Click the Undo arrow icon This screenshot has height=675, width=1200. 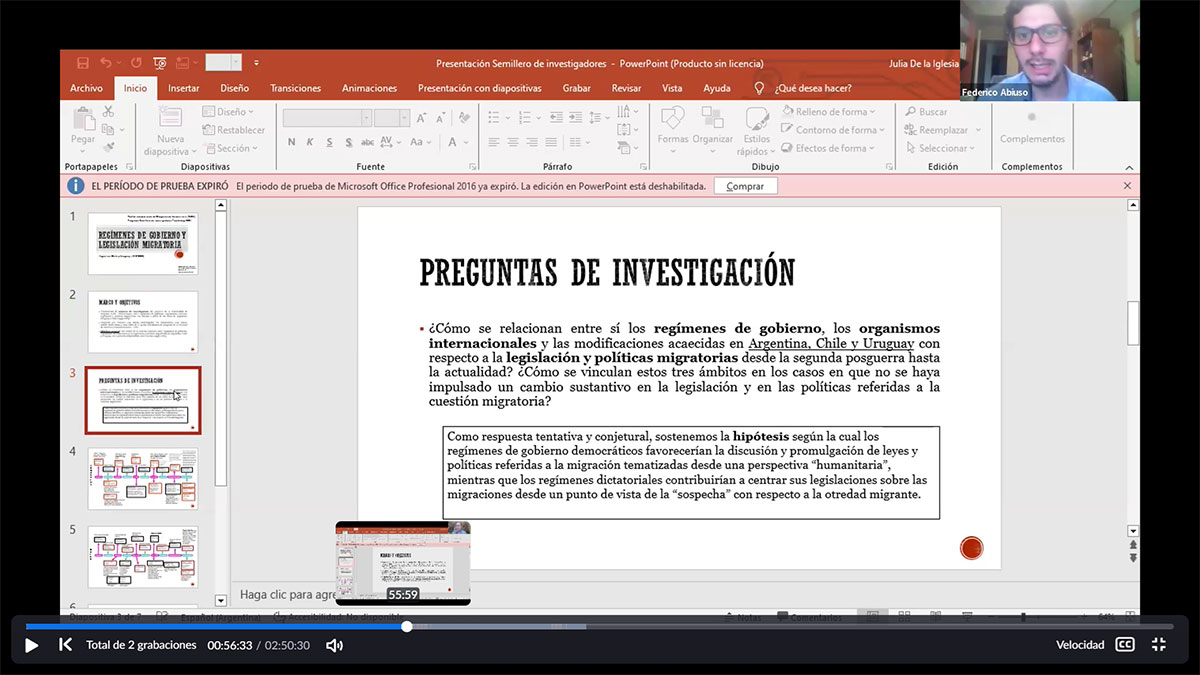pos(106,63)
